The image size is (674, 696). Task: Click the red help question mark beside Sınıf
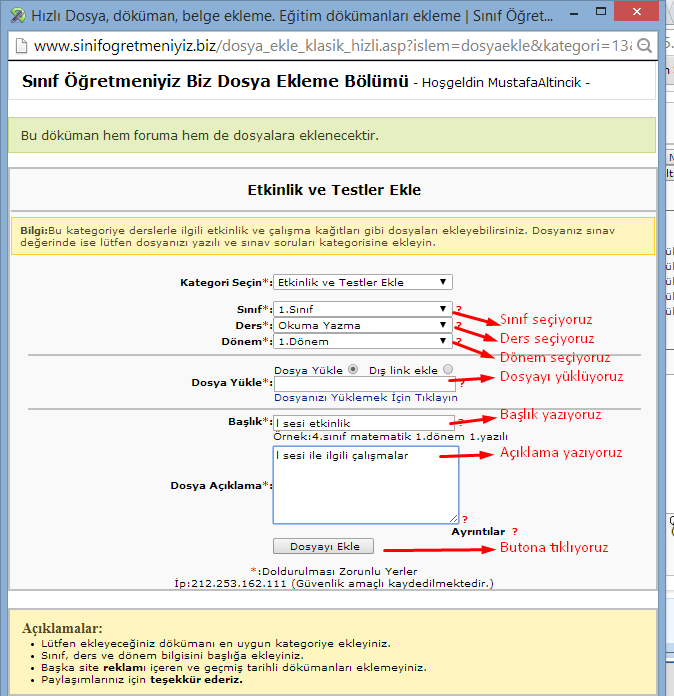coord(459,310)
